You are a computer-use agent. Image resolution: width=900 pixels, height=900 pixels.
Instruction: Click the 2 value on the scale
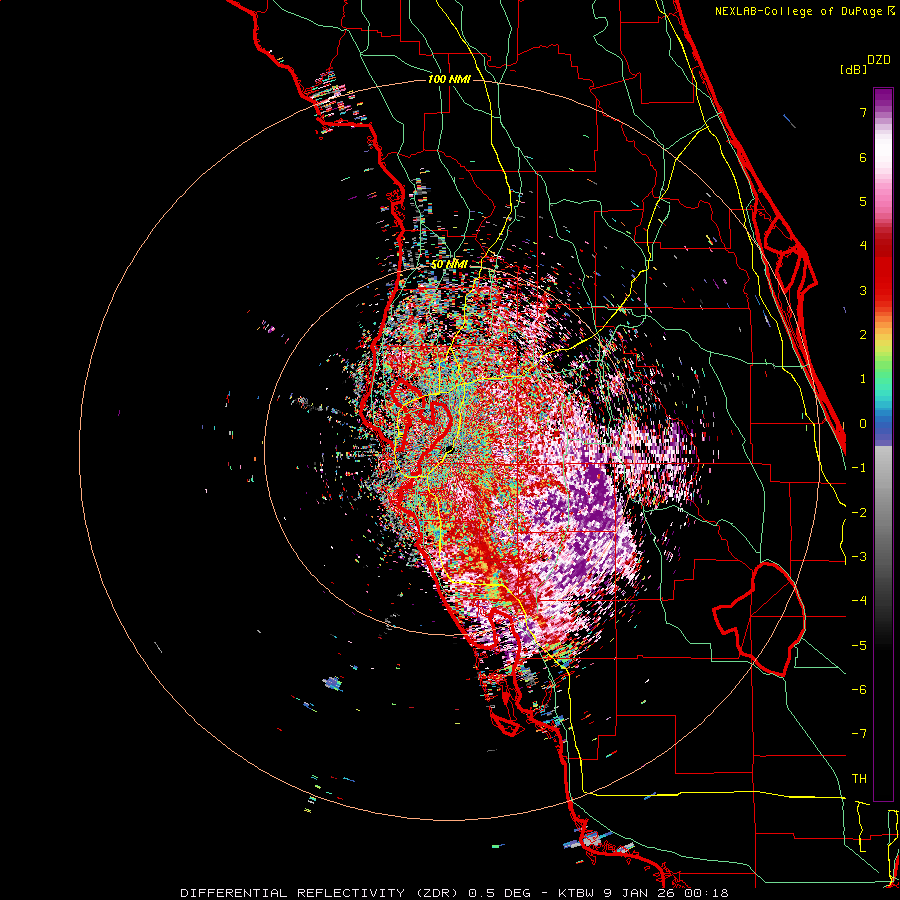pyautogui.click(x=863, y=335)
